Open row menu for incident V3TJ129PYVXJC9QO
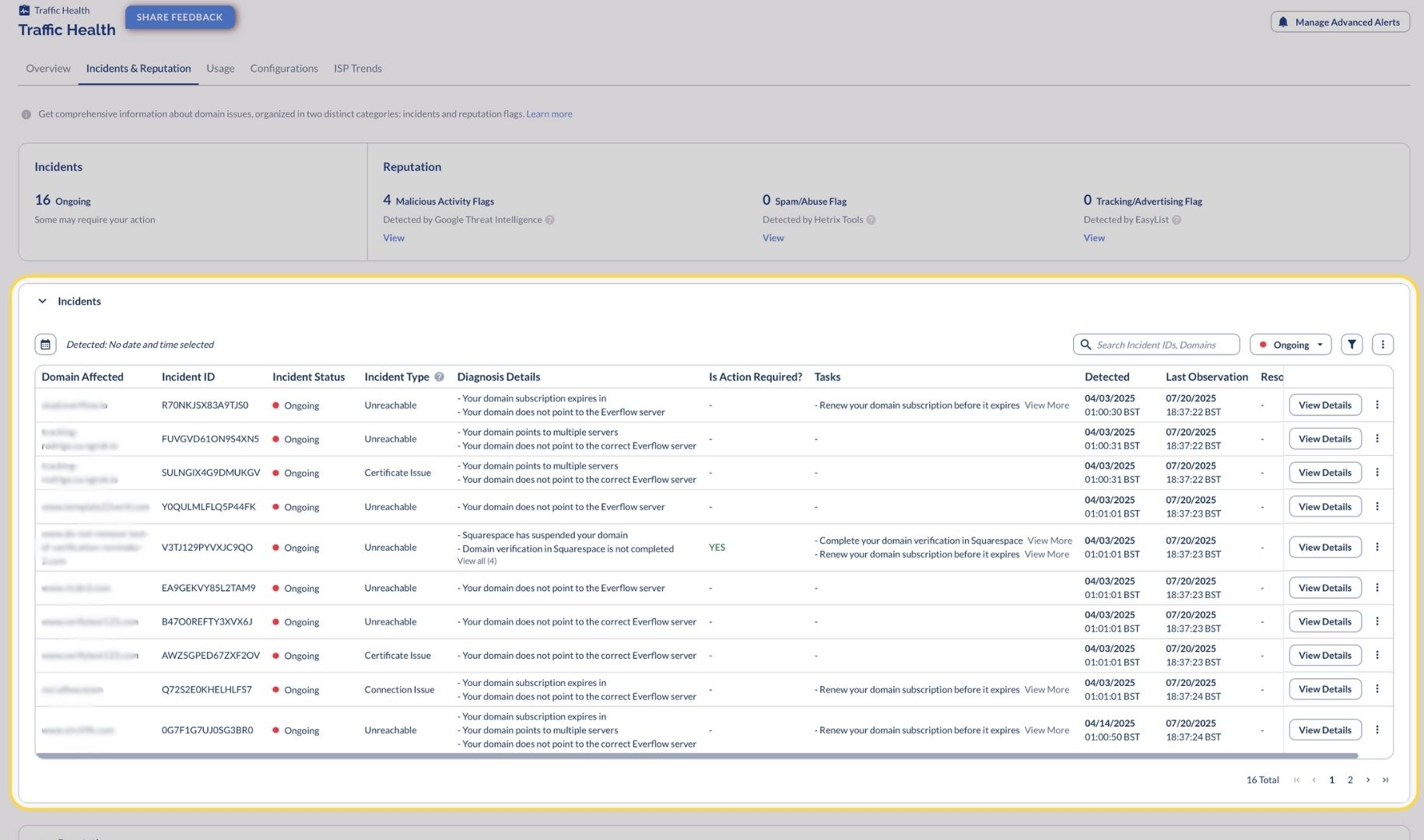1424x840 pixels. 1377,548
